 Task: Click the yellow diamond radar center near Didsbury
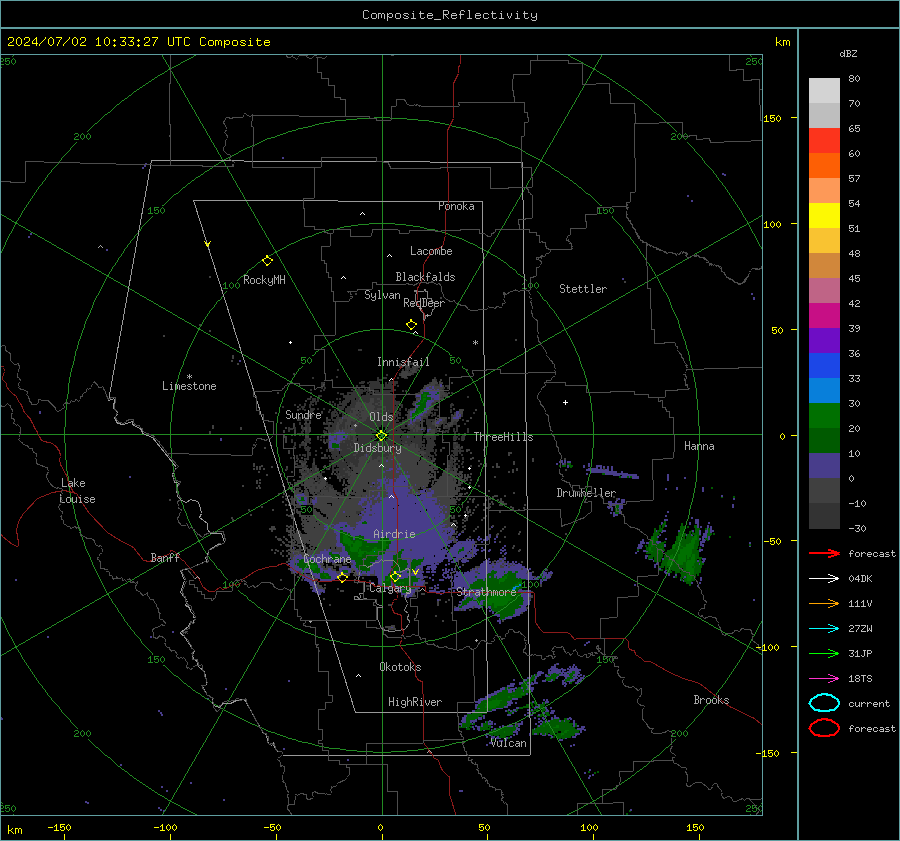pos(381,436)
